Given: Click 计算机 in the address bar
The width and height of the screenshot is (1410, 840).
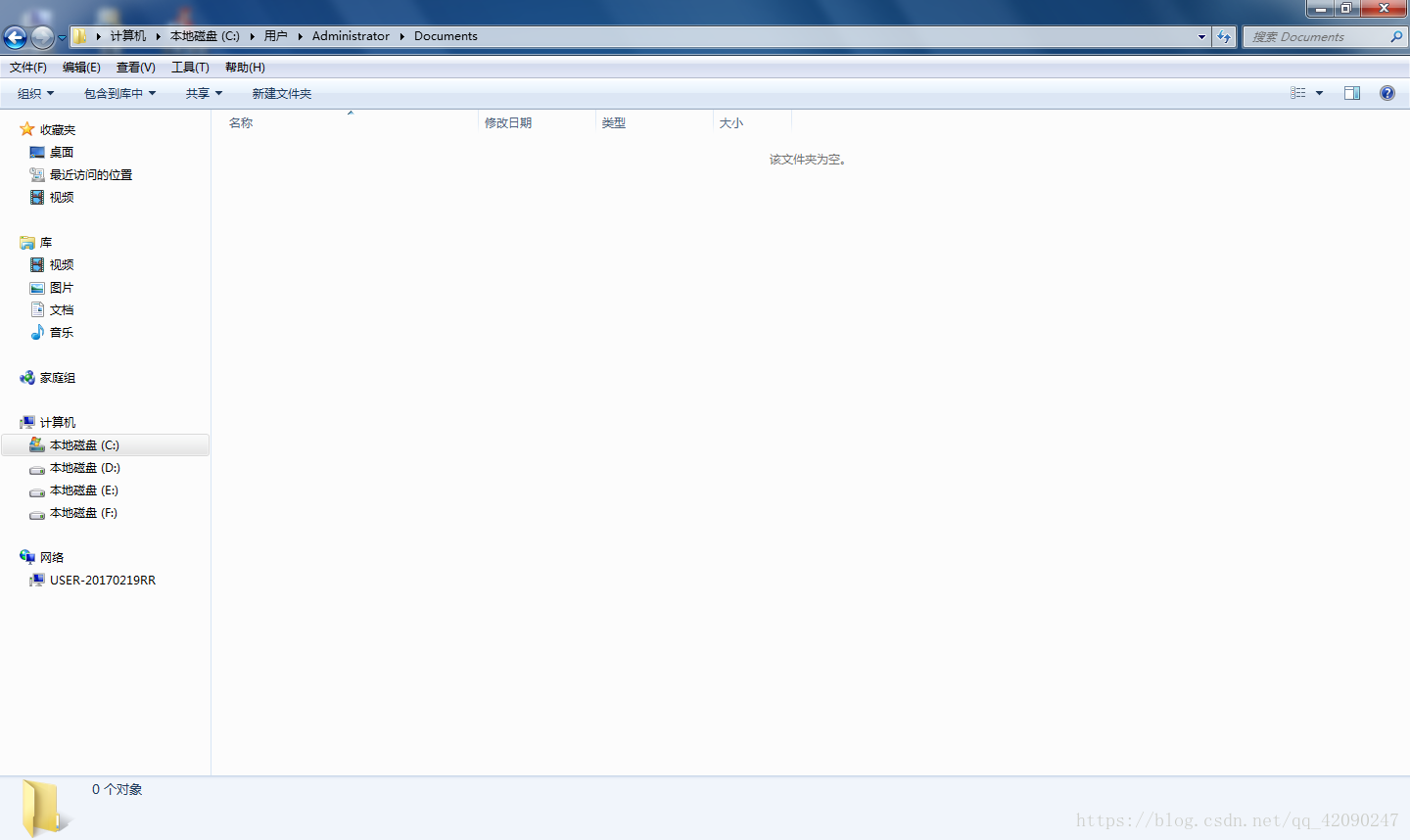Looking at the screenshot, I should 128,36.
